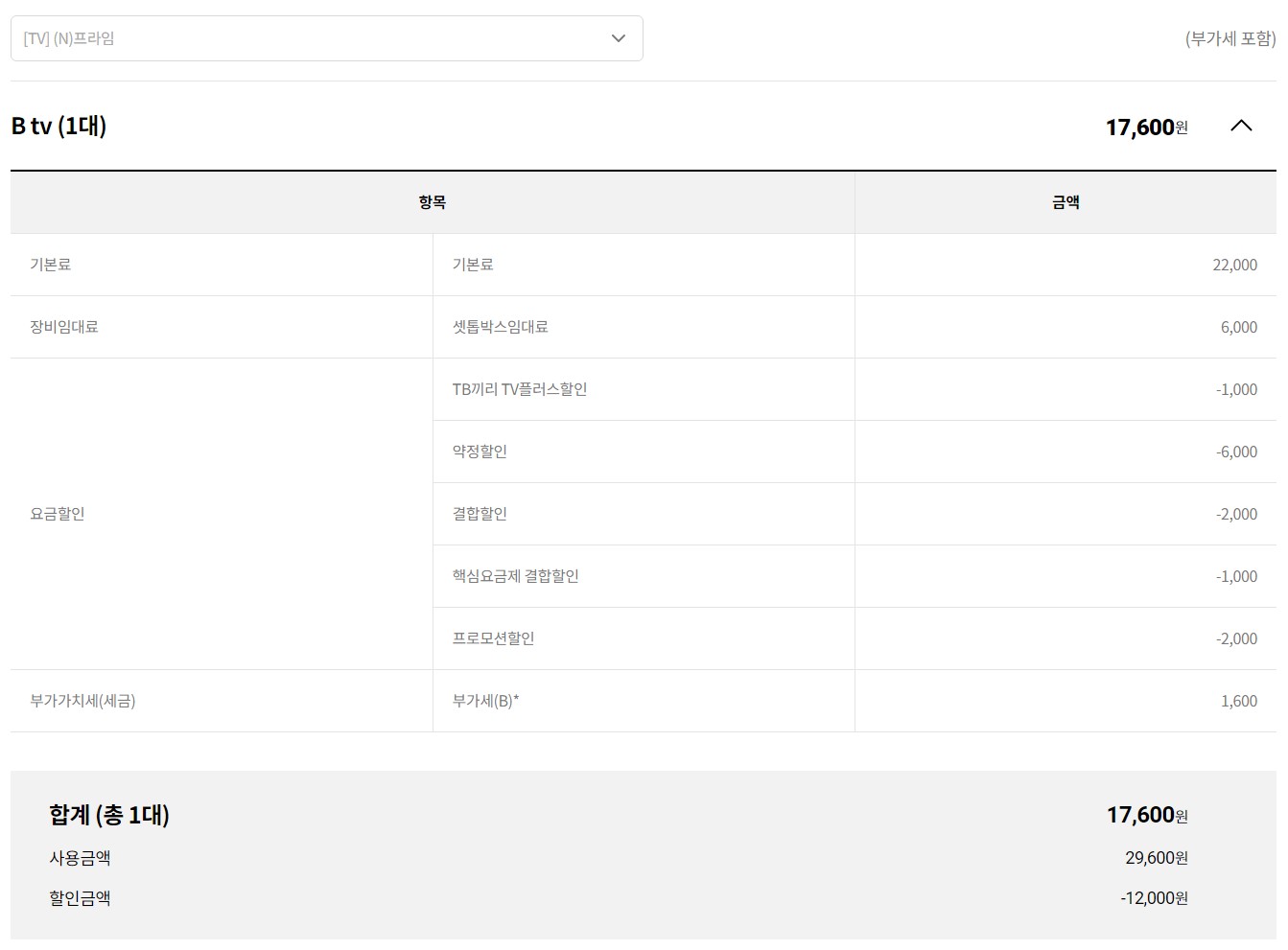This screenshot has height=950, width=1288.
Task: Open the [TV] (N)프라임 product dropdown
Action: pos(326,38)
